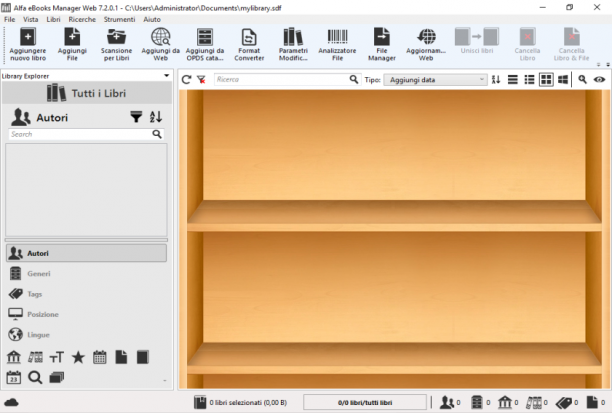This screenshot has width=612, height=413.
Task: Click the Autori Search input field
Action: pos(80,134)
